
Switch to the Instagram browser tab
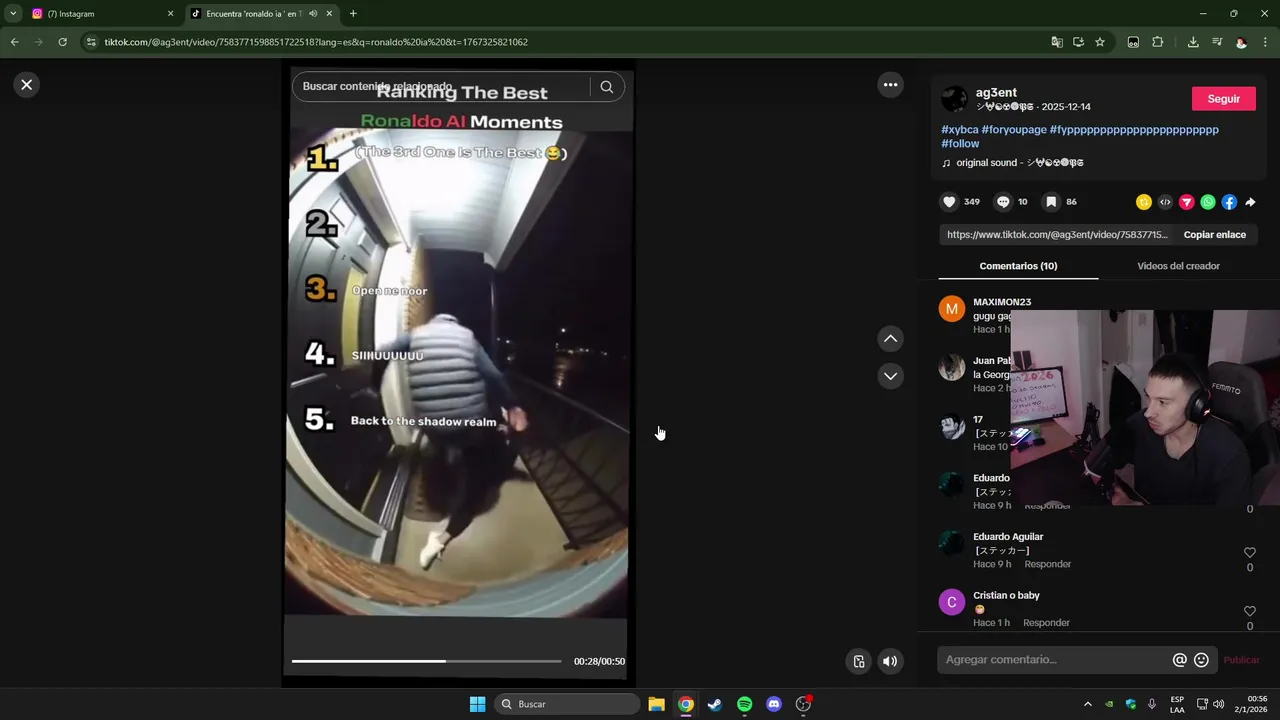click(100, 14)
